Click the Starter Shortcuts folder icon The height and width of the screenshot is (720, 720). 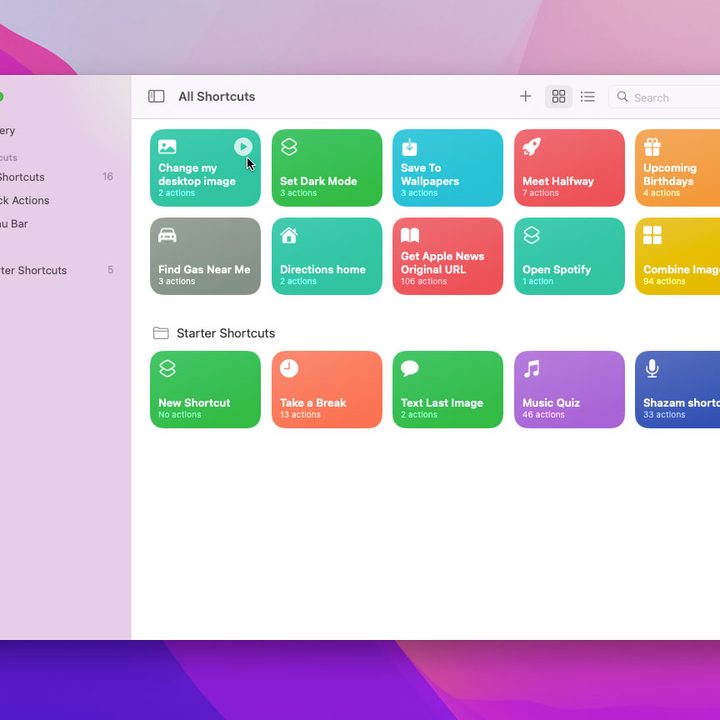161,333
